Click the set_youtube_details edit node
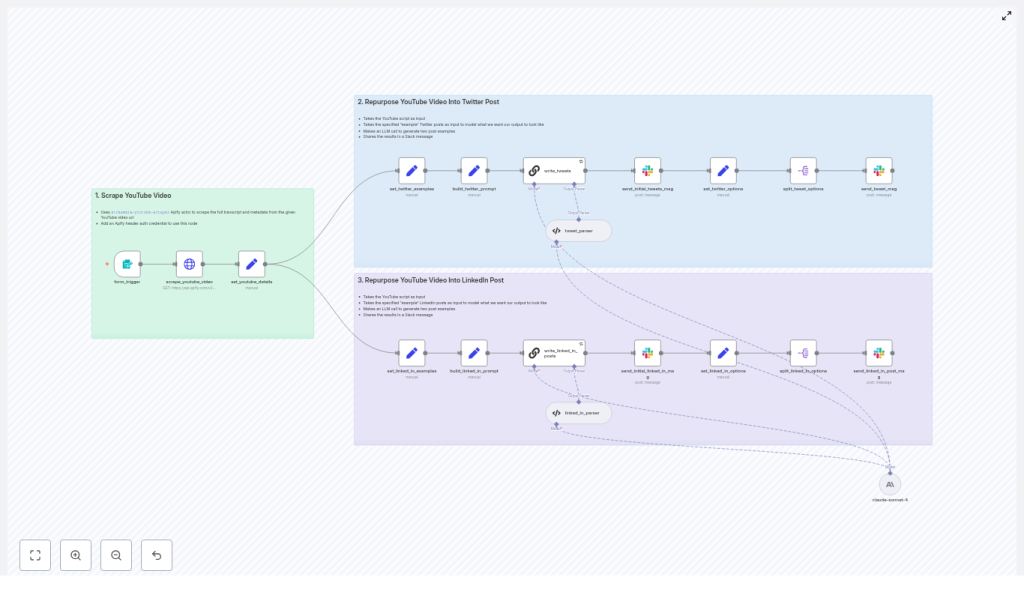This screenshot has height=610, width=1024. click(x=252, y=264)
